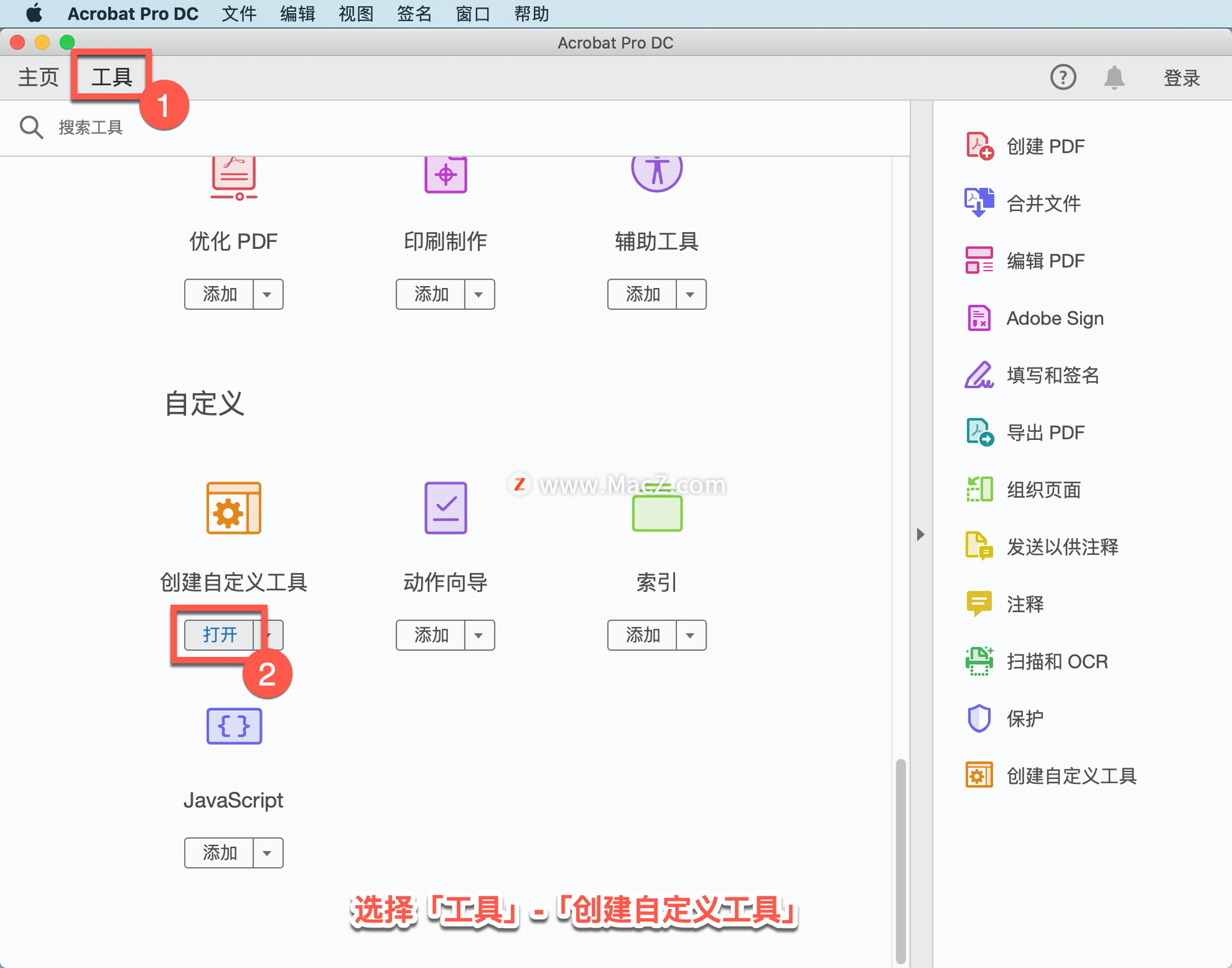Click 添加 under 印刷制作
The image size is (1232, 968).
coord(431,294)
